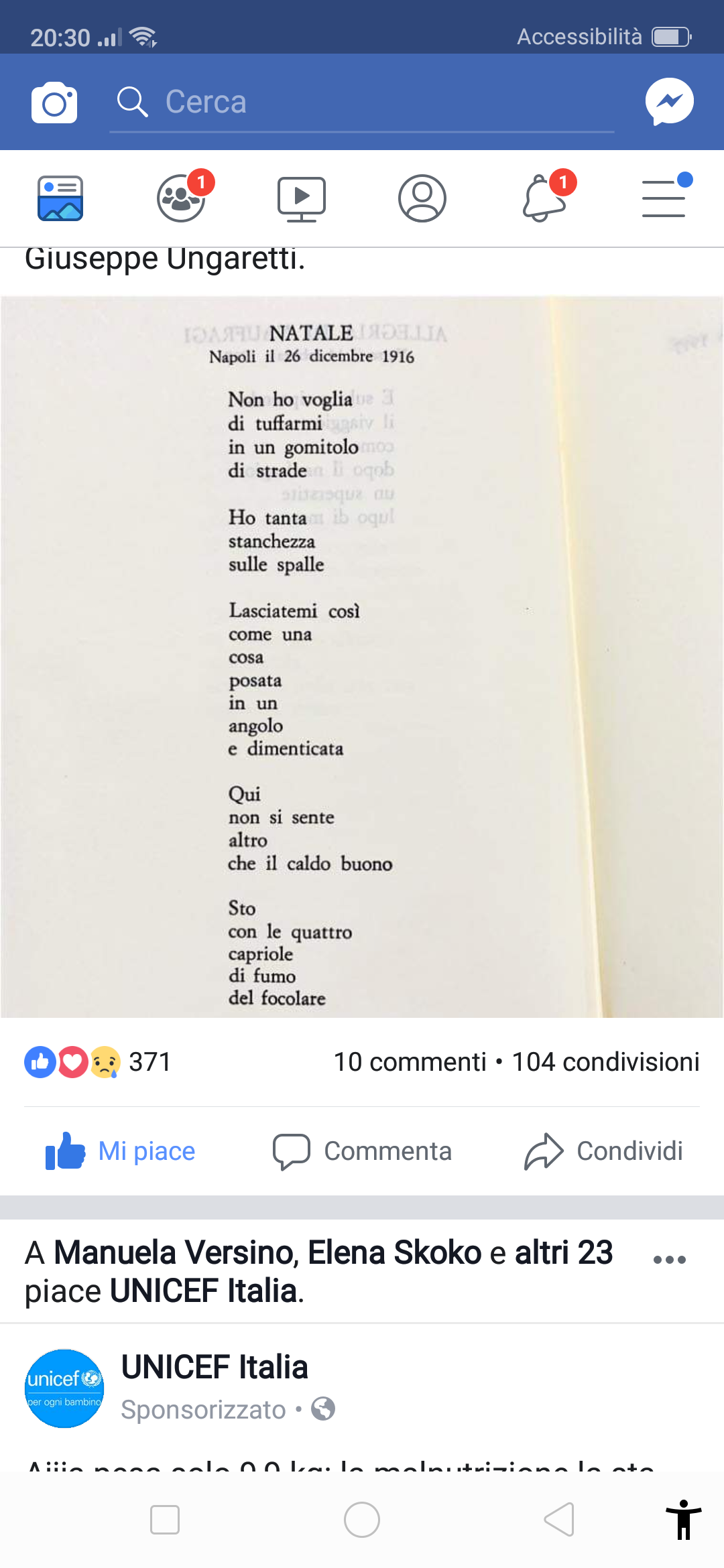Open the Natale poem photo
Image resolution: width=724 pixels, height=1568 pixels.
[362, 657]
